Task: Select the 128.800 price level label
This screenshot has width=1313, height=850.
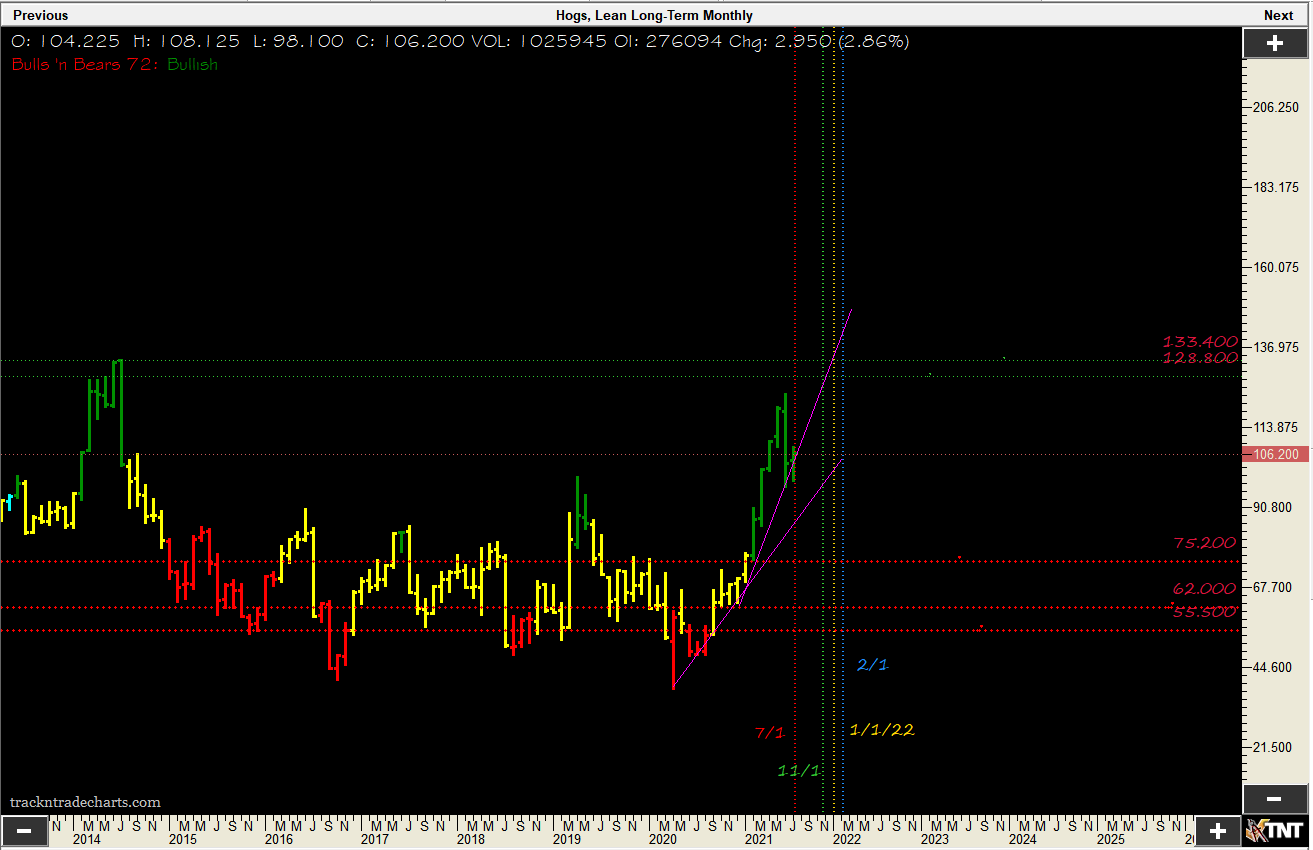Action: pos(1200,357)
